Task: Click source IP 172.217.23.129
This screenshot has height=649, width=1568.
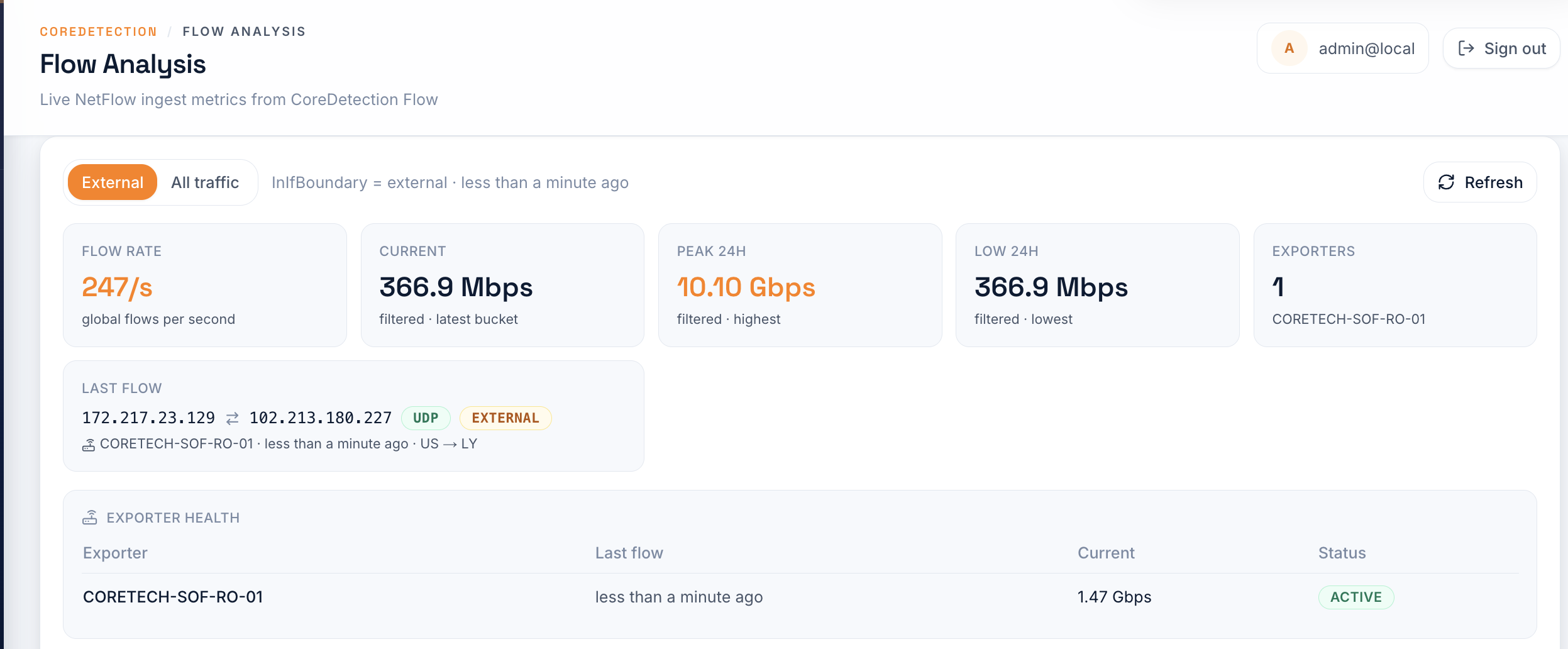Action: coord(148,418)
